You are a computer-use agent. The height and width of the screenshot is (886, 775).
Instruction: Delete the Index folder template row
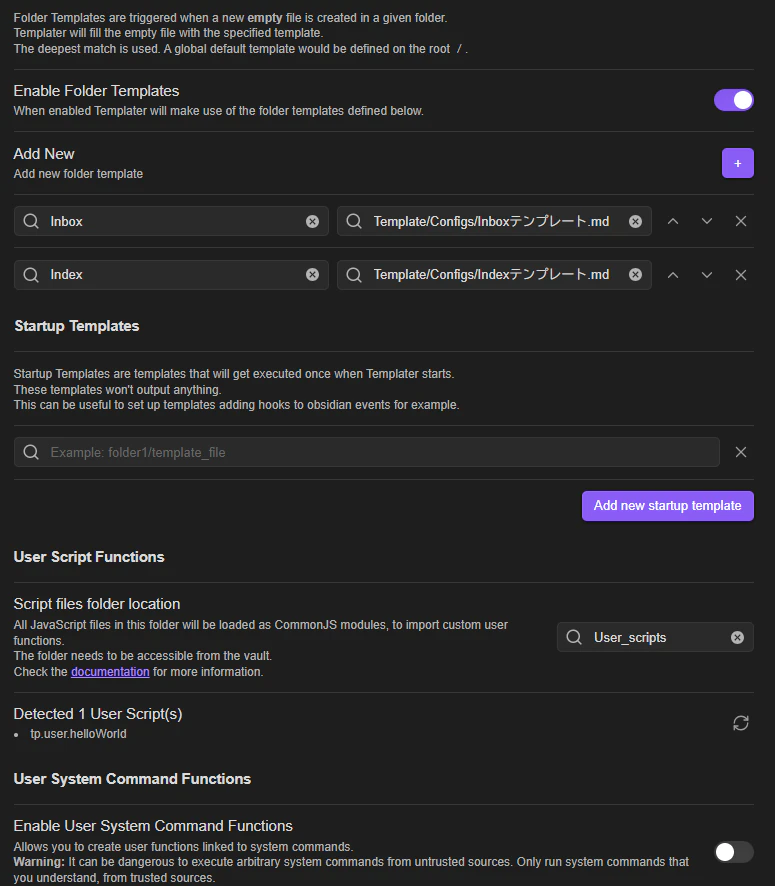(x=741, y=275)
